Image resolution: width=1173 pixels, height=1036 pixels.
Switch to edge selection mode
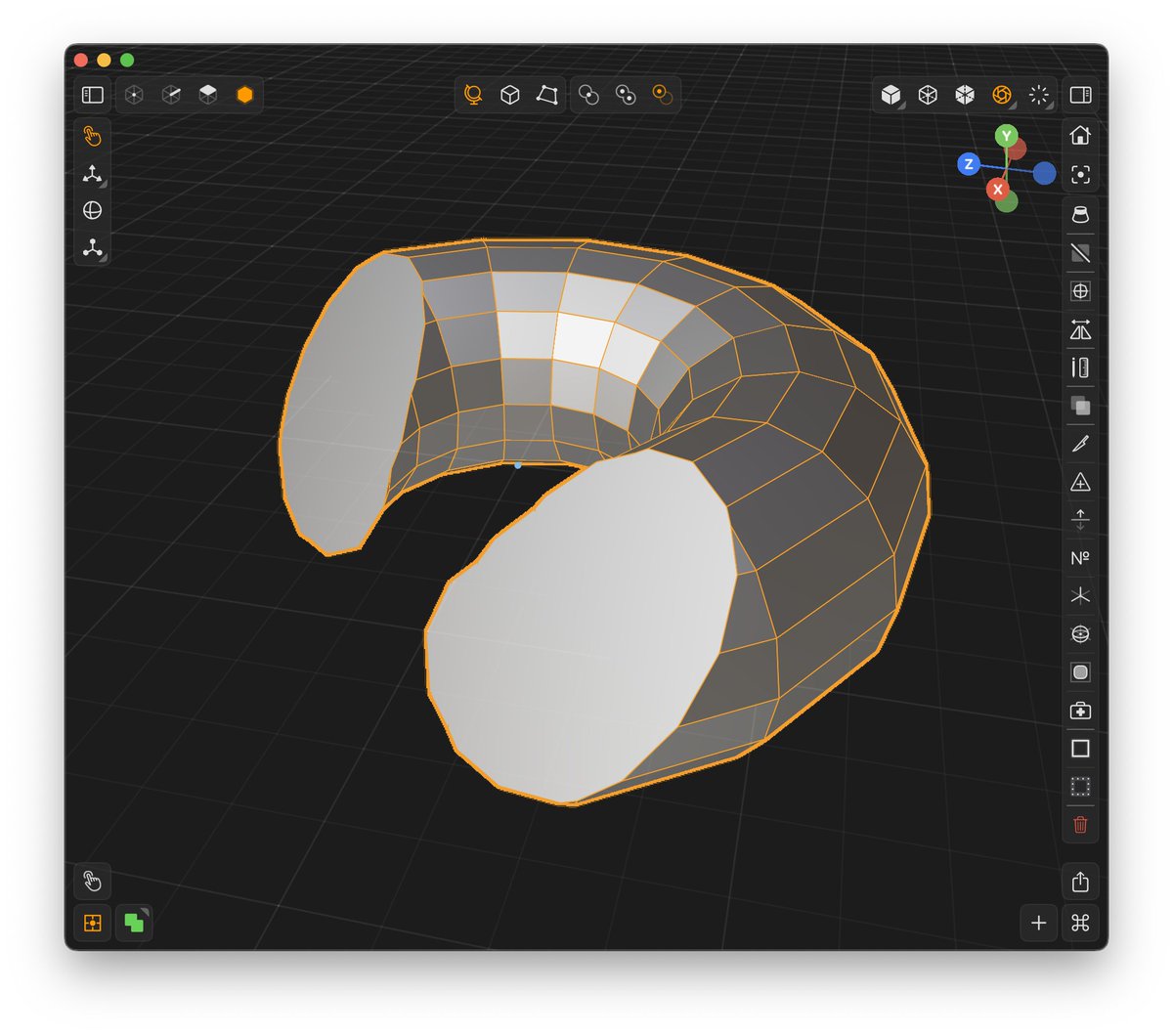pyautogui.click(x=171, y=94)
